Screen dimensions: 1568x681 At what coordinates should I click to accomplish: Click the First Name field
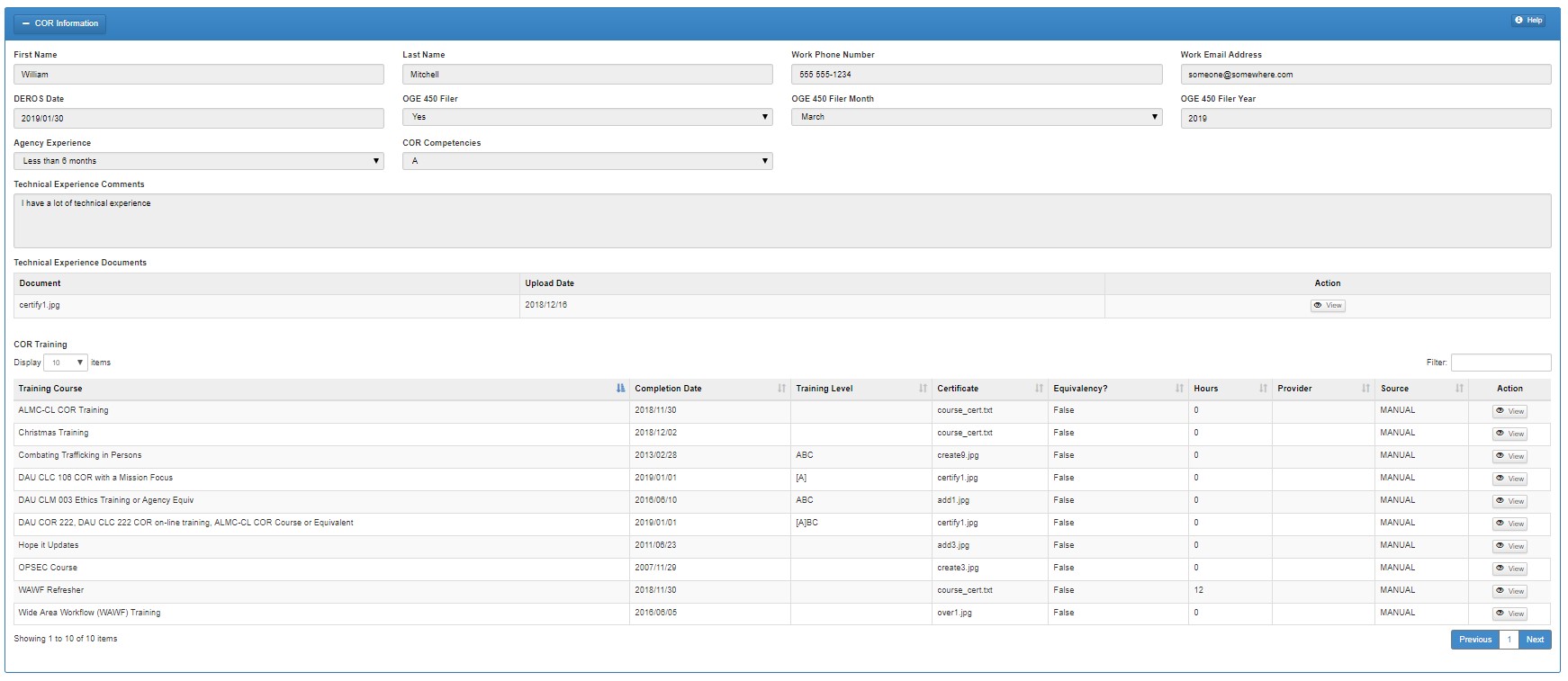(199, 75)
